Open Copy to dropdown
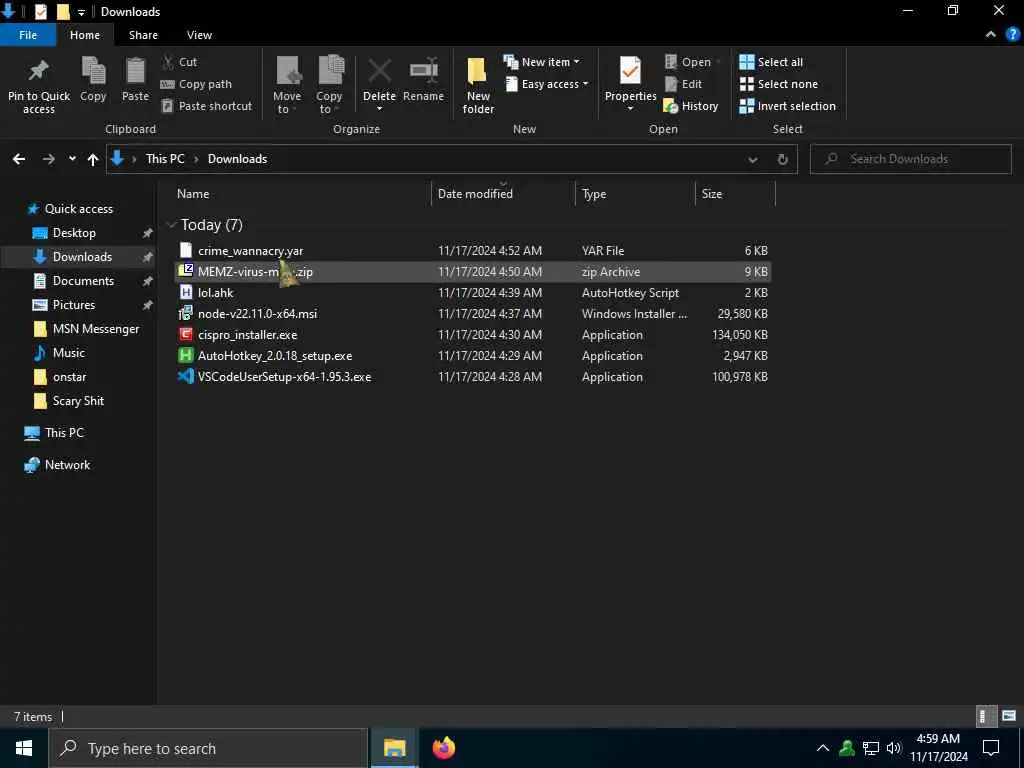Screen dimensions: 1024x768 click(329, 85)
